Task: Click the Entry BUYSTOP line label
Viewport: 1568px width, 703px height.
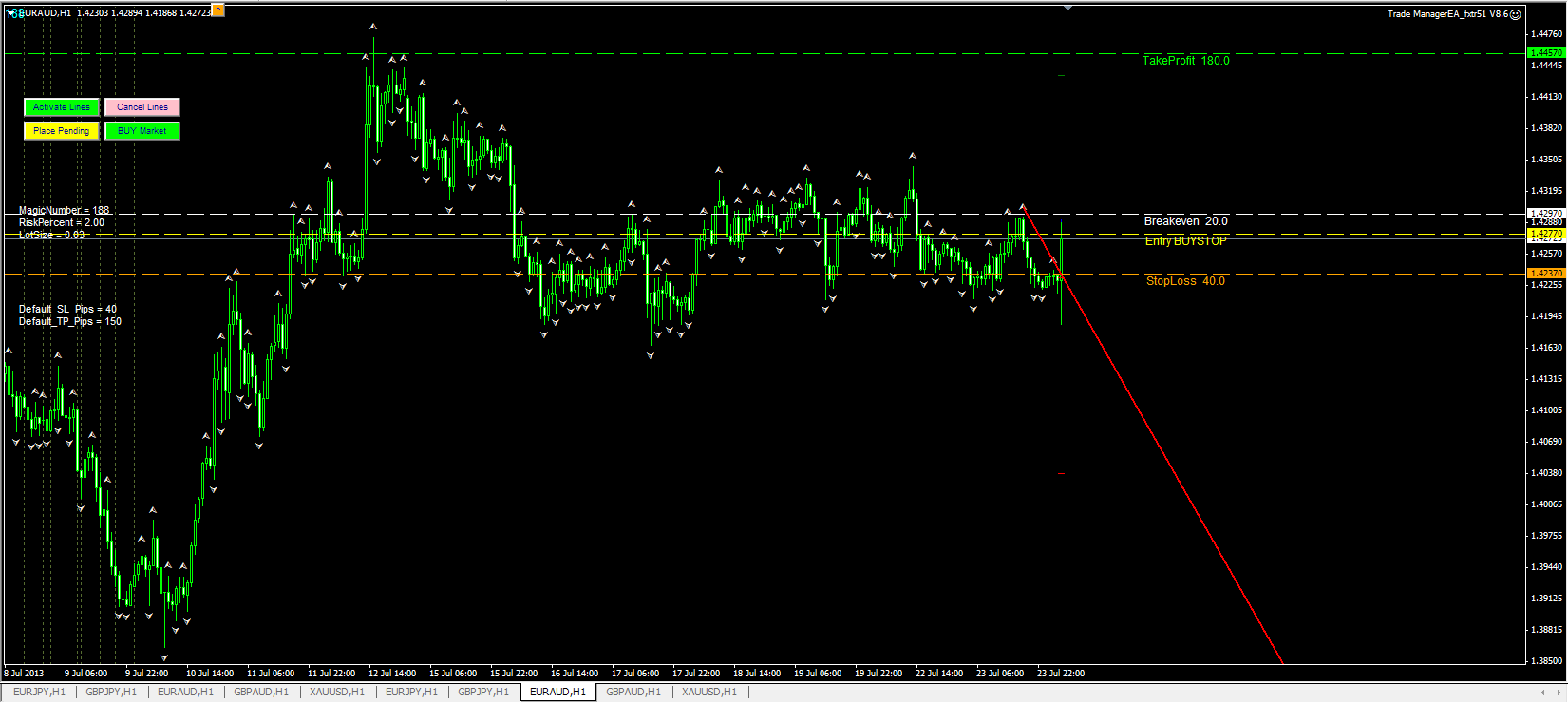Action: [1185, 241]
